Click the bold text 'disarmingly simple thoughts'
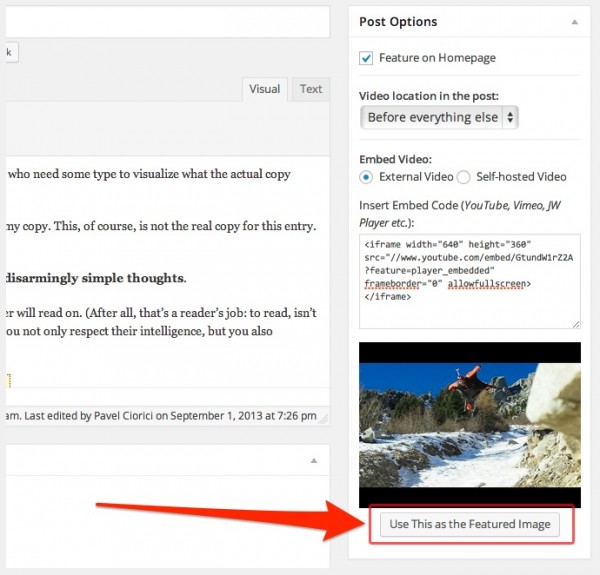The image size is (600, 575). [95, 277]
